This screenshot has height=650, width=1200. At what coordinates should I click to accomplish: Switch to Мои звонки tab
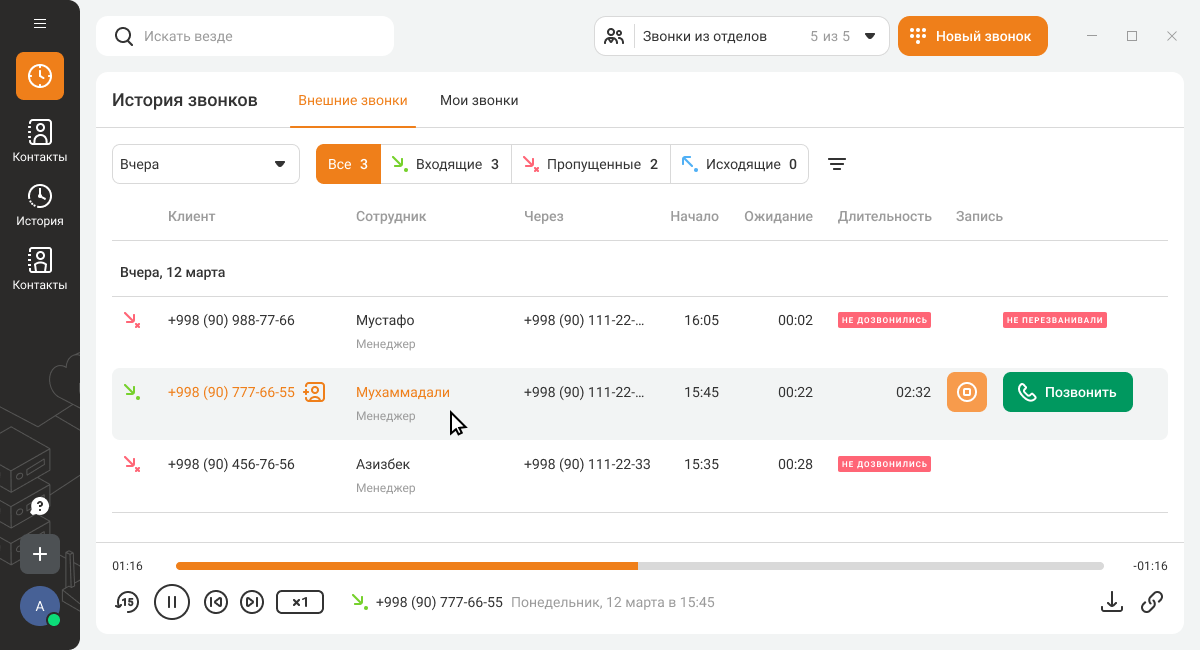(x=479, y=100)
